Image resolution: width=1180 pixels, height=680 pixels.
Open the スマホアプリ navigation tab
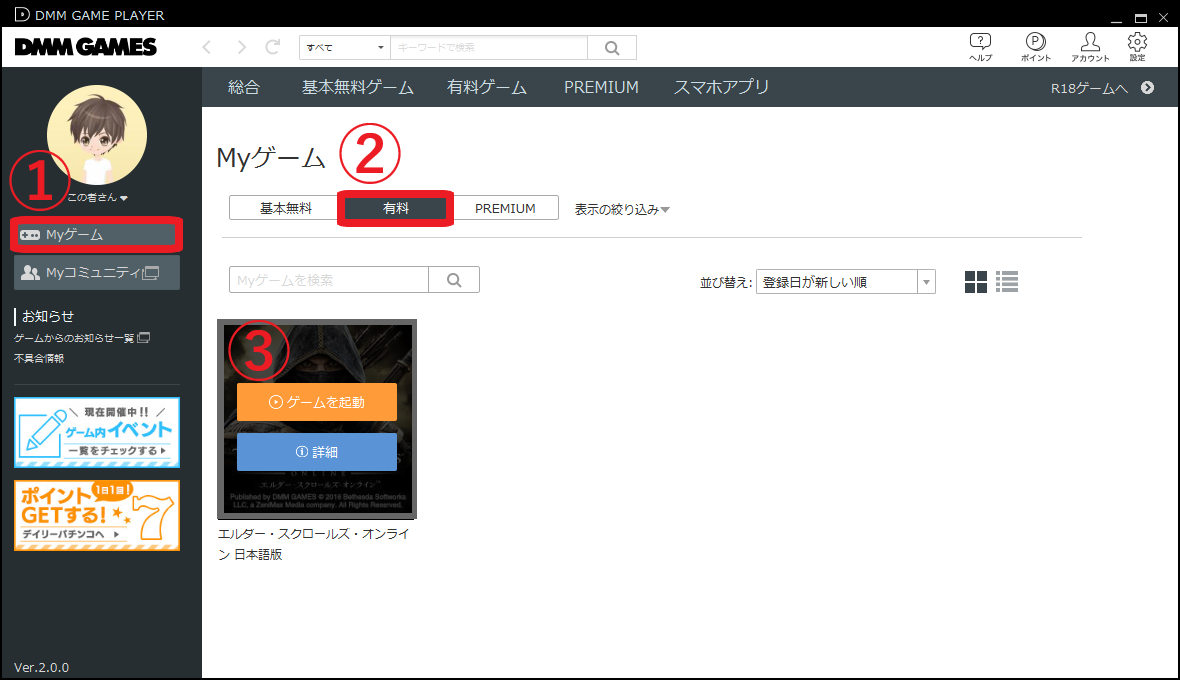click(x=721, y=87)
